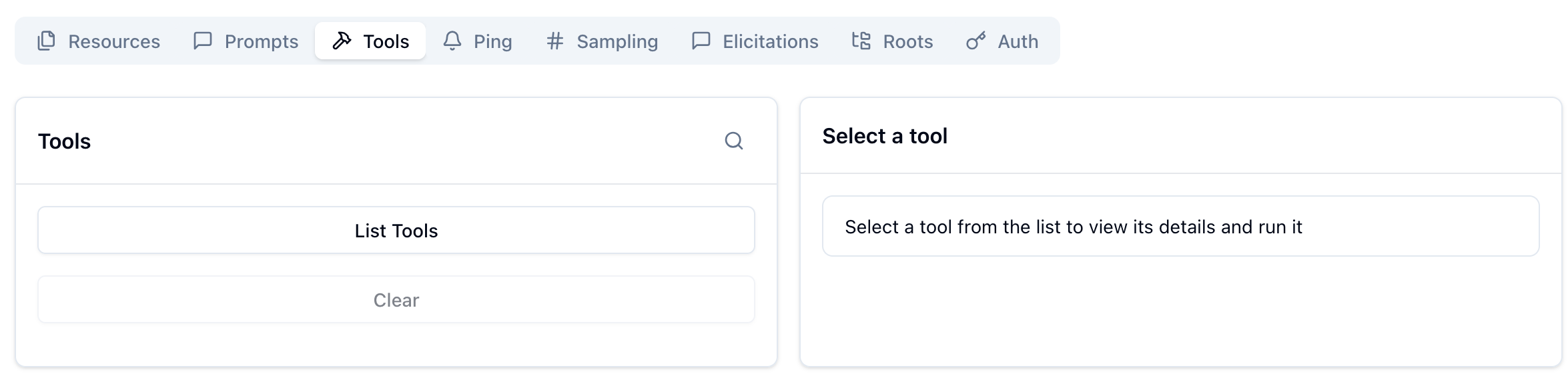Click the Resources documents icon
Viewport: 1568px width, 384px height.
coord(46,41)
